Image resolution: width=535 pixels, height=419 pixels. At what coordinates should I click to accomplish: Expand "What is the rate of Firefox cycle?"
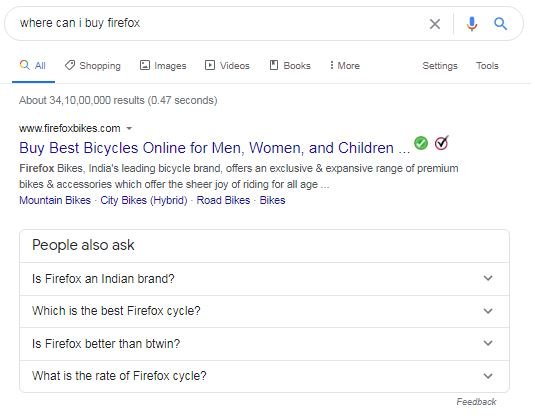point(264,376)
